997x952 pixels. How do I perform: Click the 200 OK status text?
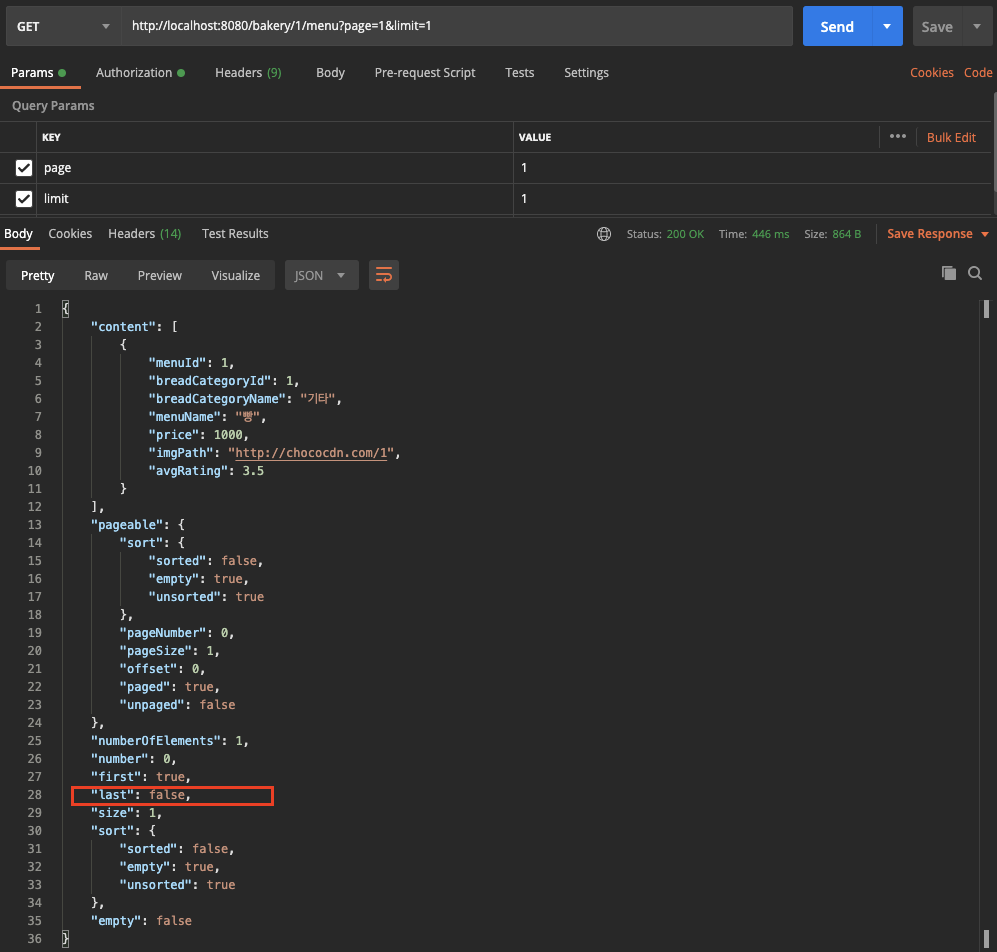tap(685, 234)
